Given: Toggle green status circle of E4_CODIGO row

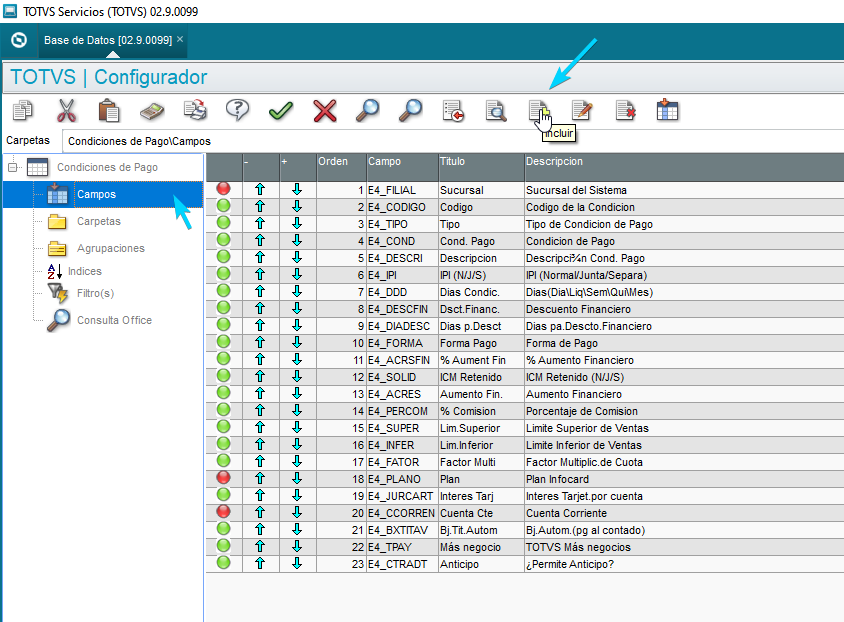Looking at the screenshot, I should click(223, 206).
